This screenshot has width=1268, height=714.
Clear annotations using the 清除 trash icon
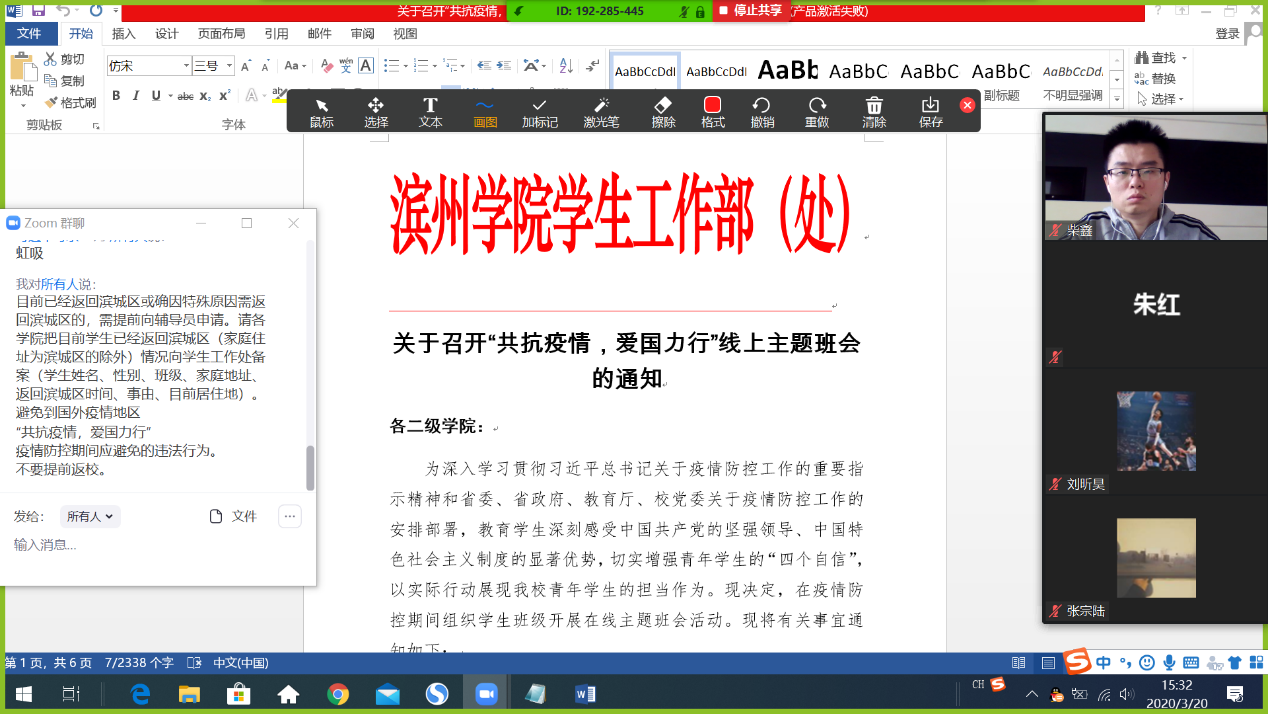[874, 112]
